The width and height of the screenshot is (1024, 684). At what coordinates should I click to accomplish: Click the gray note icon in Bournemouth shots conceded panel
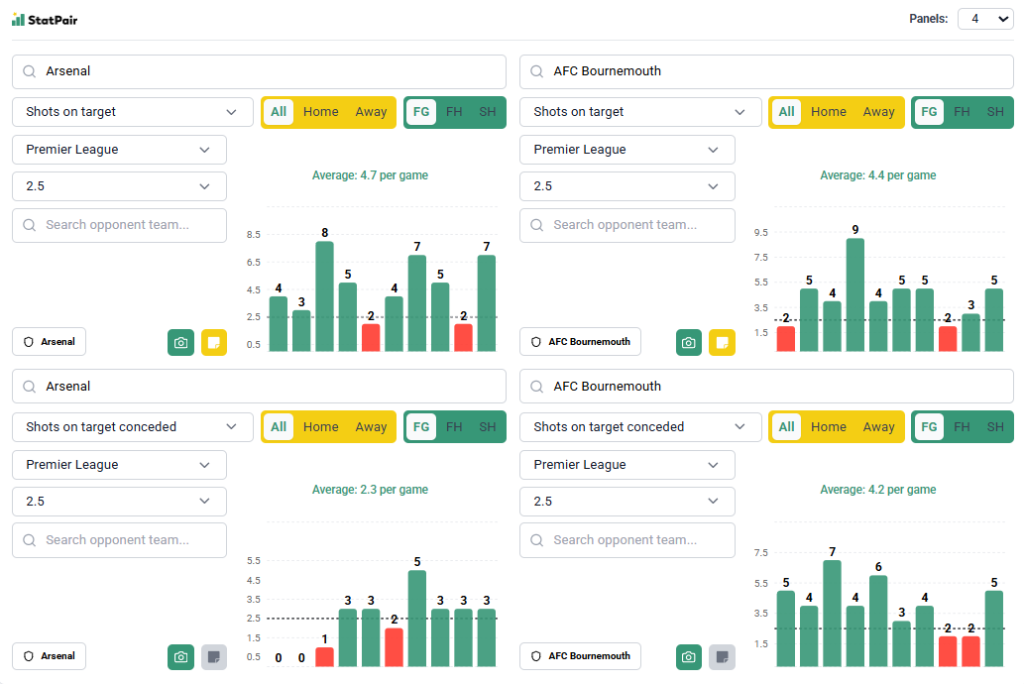pyautogui.click(x=722, y=657)
